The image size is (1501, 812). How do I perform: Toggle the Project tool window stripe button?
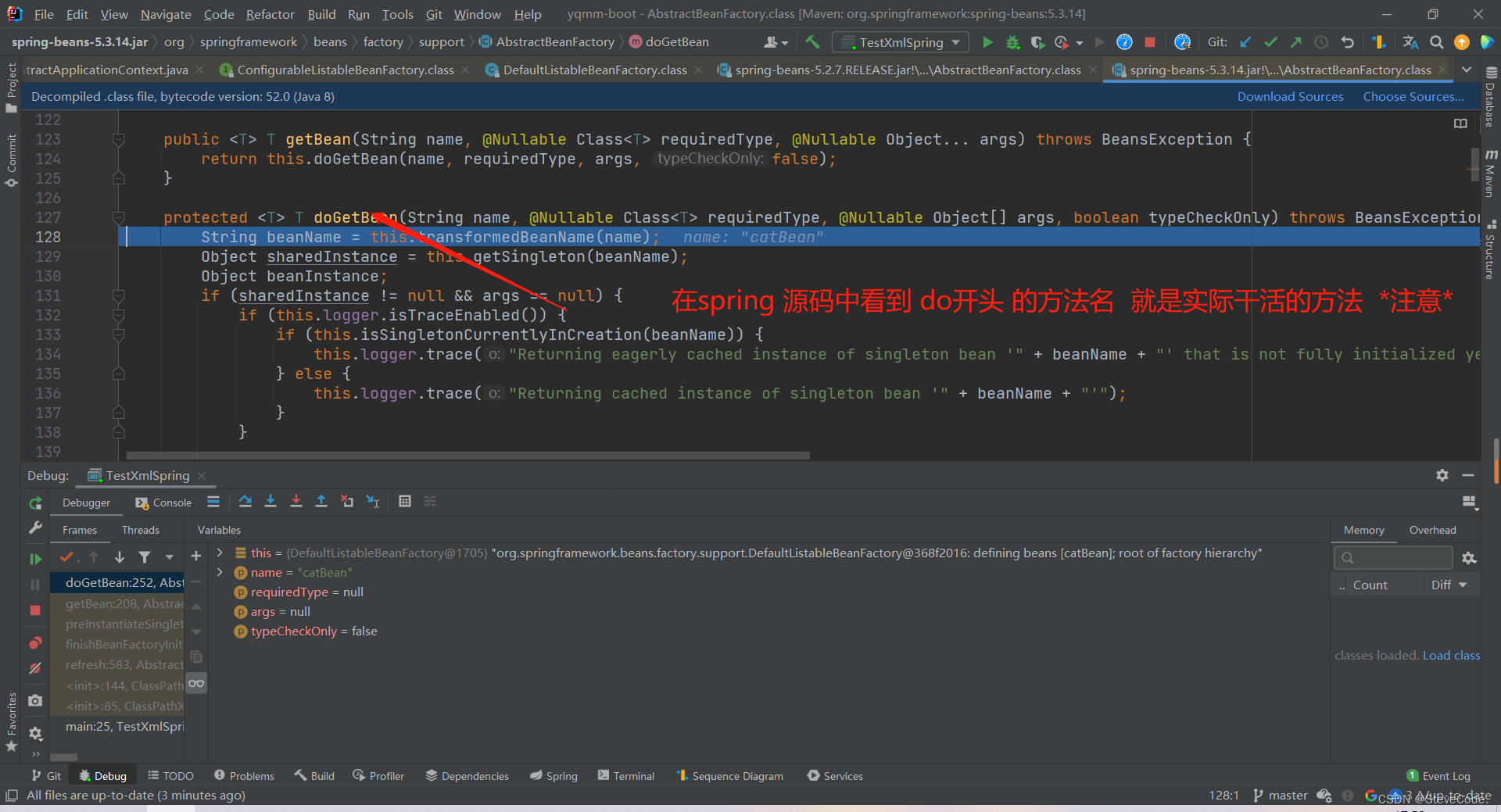point(11,88)
